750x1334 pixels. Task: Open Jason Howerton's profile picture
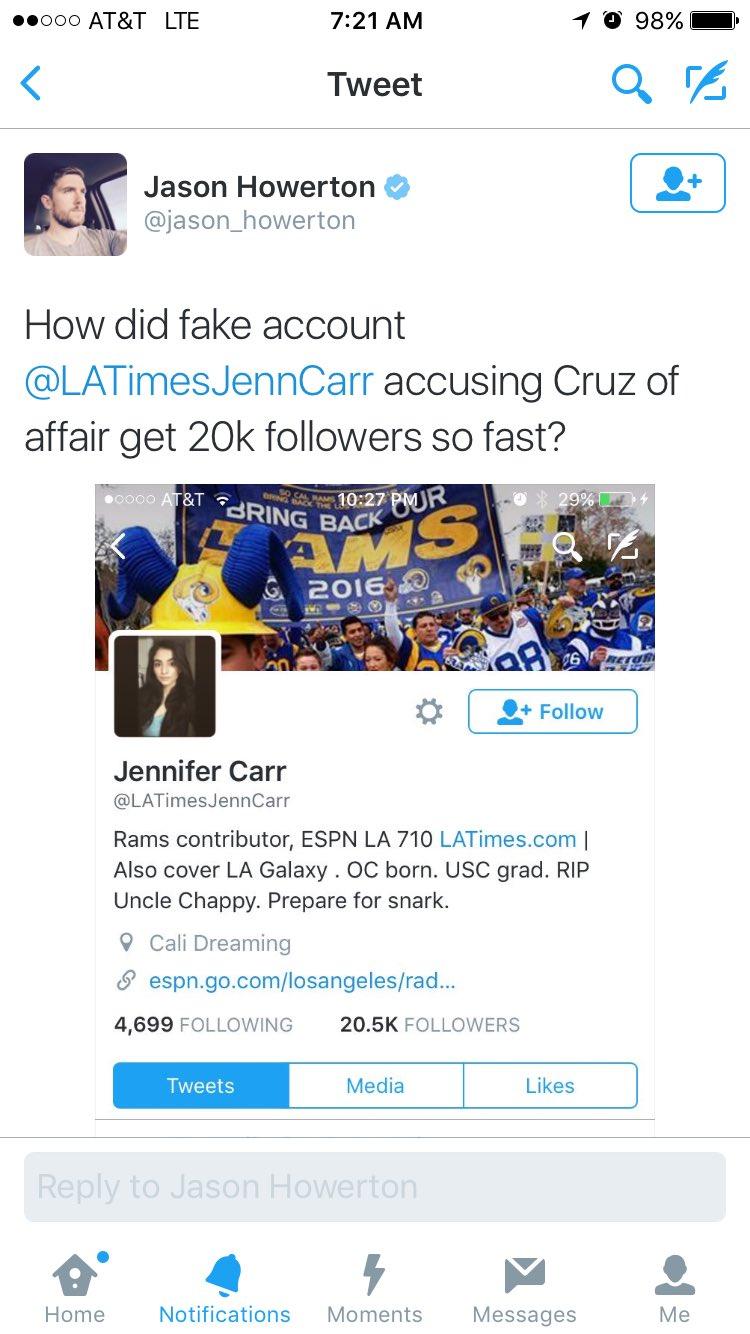tap(76, 204)
